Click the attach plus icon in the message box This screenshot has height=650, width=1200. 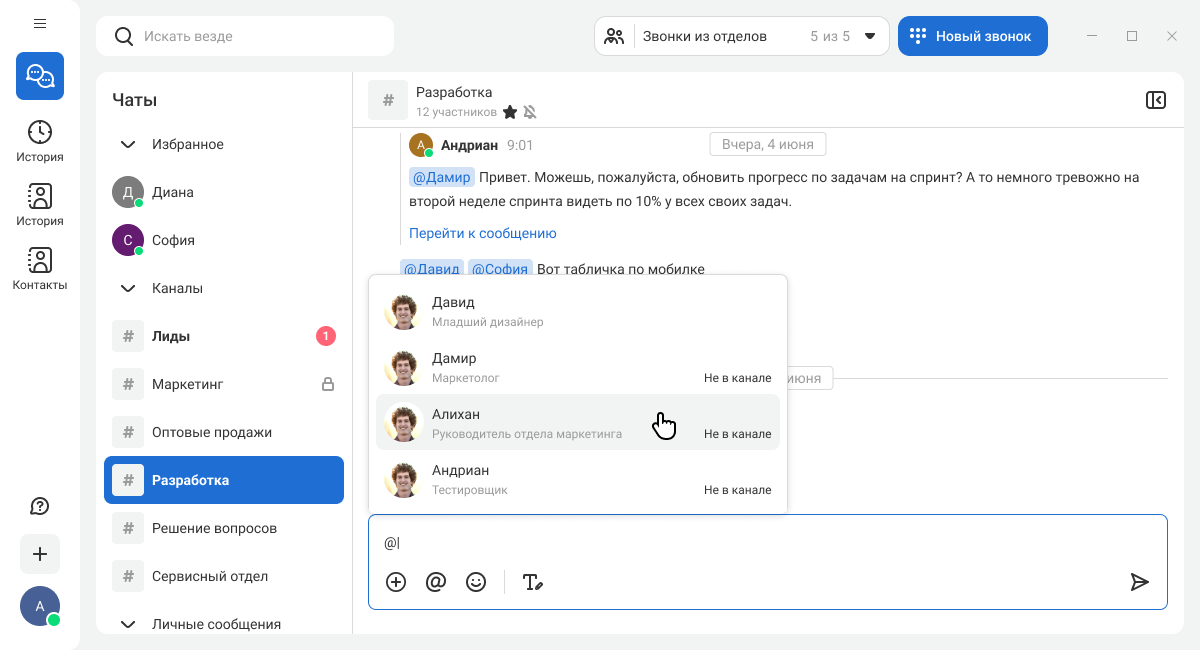coord(396,582)
